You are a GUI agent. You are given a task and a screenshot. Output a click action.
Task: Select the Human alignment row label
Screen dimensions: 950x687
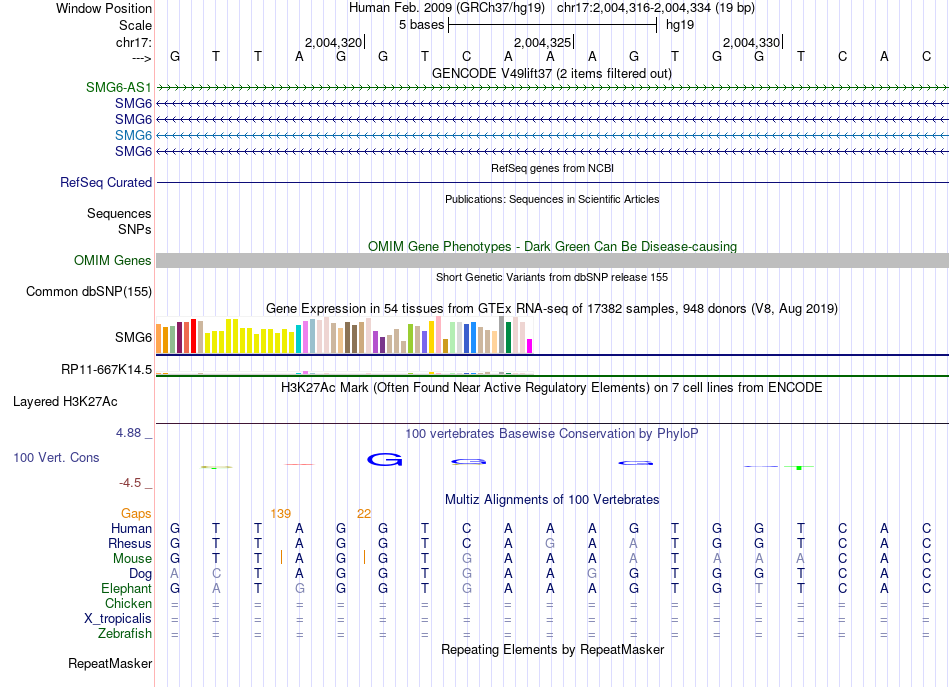tap(131, 528)
